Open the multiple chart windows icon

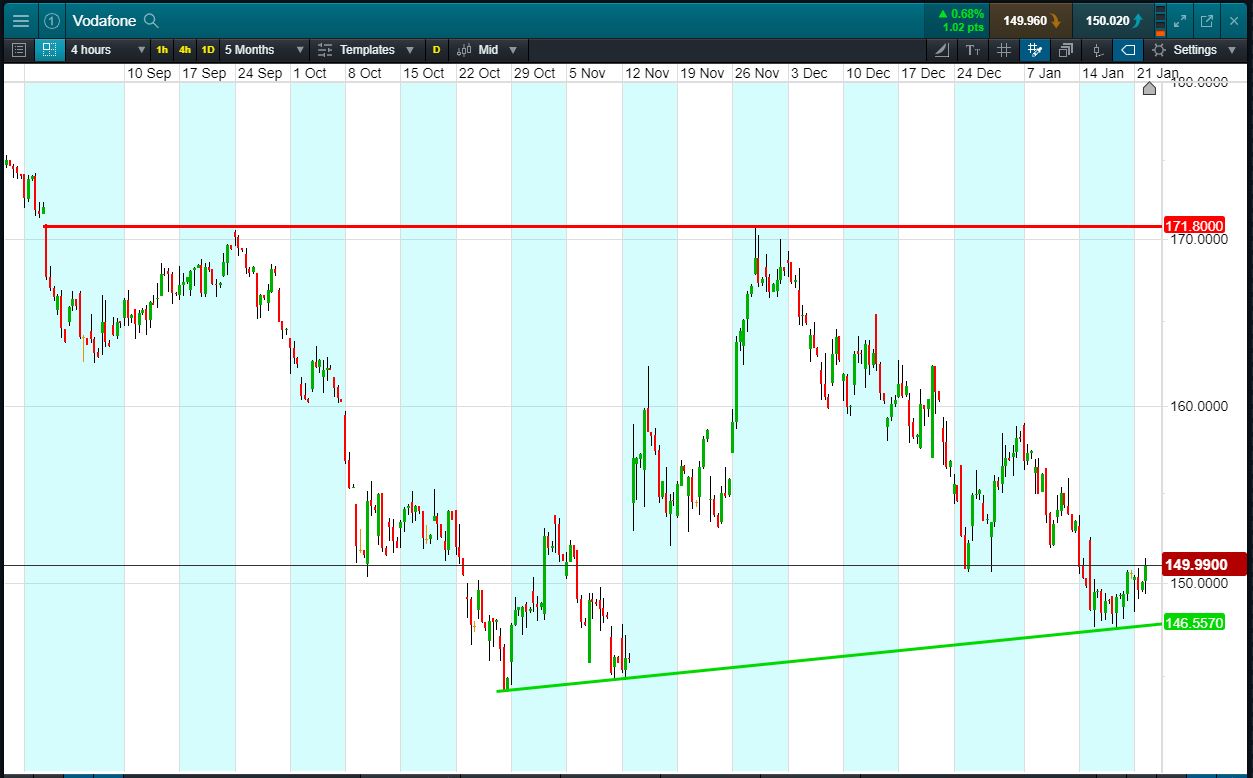pyautogui.click(x=1065, y=49)
